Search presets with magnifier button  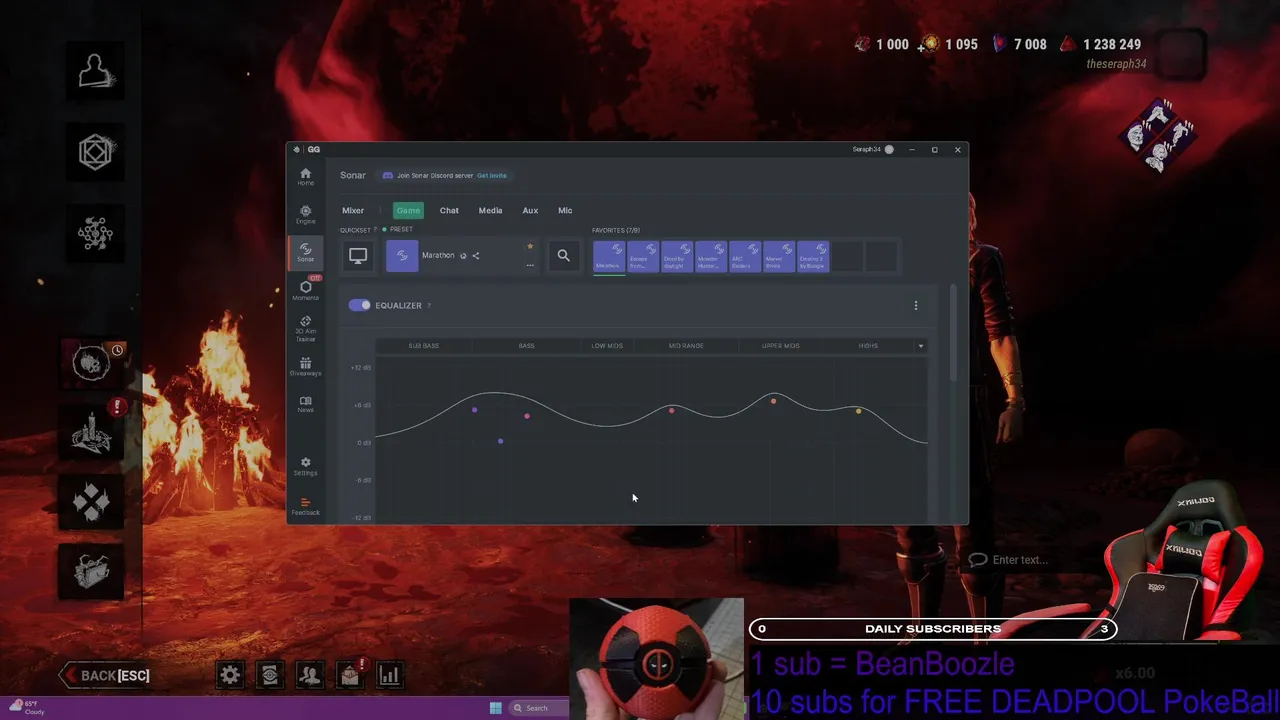[563, 256]
